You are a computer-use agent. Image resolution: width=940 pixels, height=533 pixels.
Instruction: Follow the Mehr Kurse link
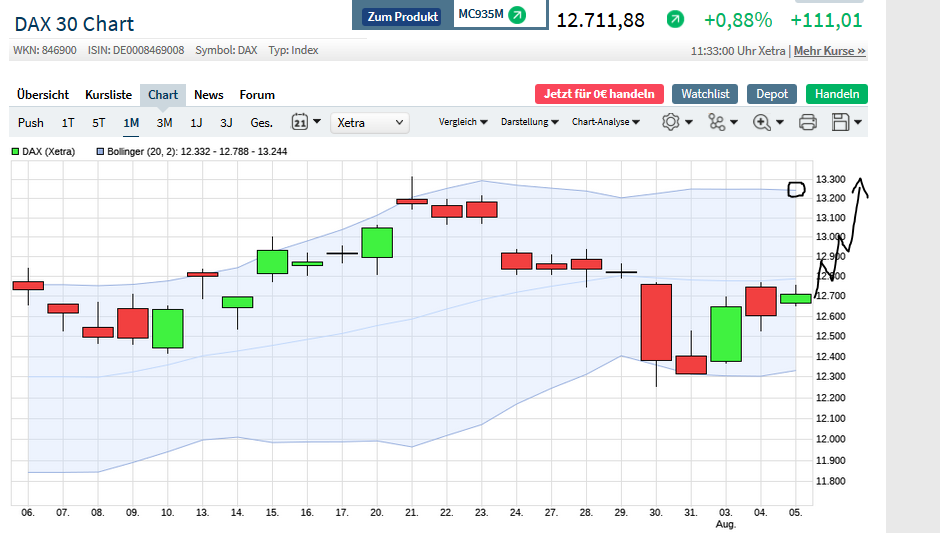pyautogui.click(x=830, y=51)
